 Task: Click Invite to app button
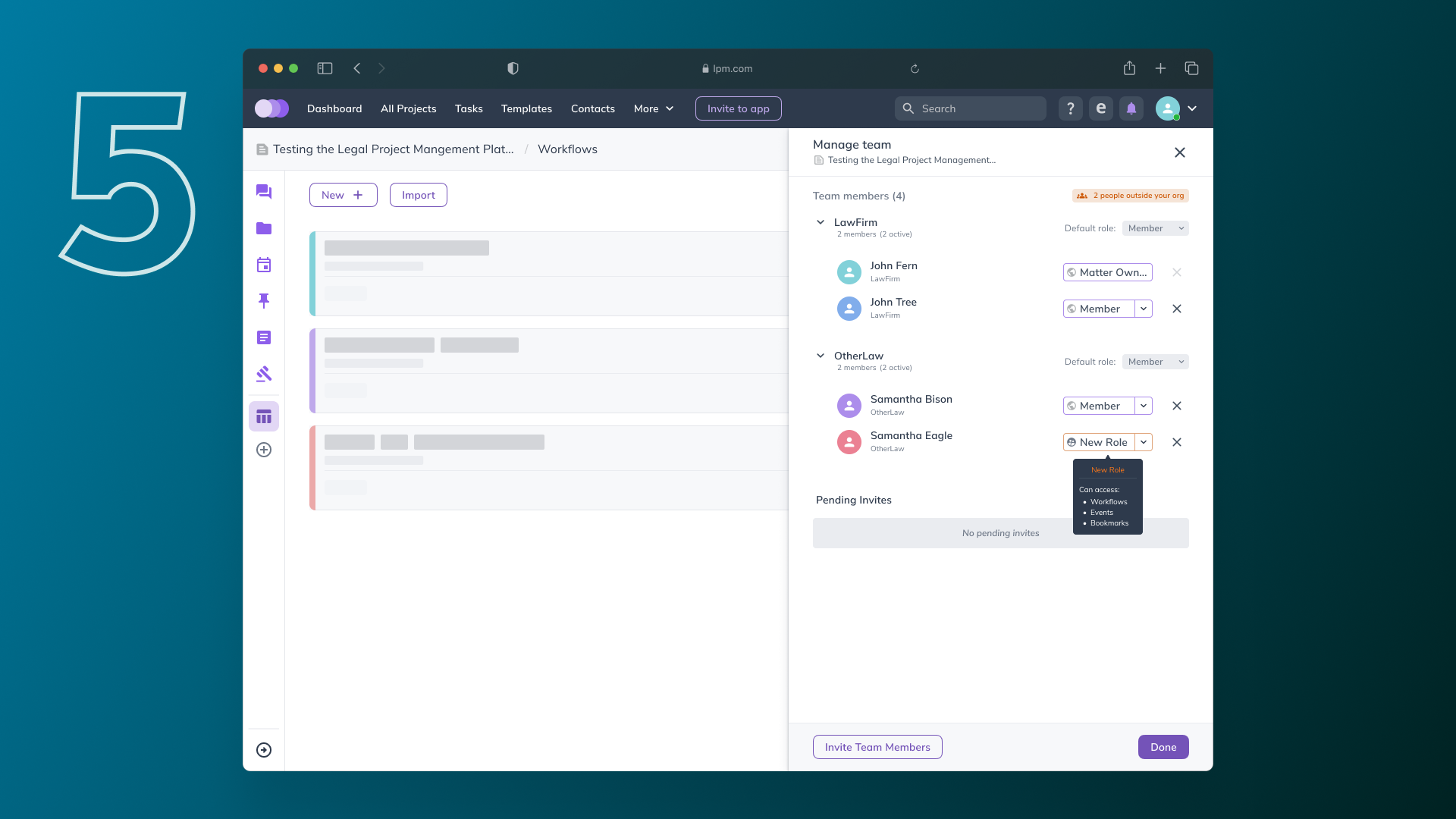click(x=738, y=108)
